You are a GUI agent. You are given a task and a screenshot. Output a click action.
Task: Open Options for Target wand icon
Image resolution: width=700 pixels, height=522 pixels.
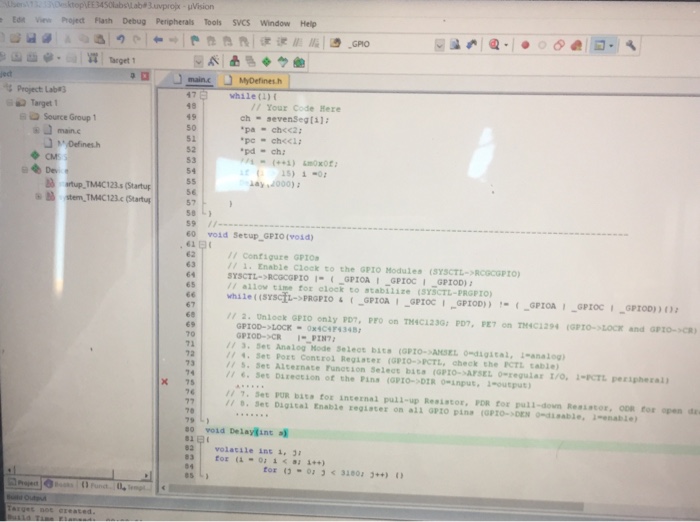[213, 61]
